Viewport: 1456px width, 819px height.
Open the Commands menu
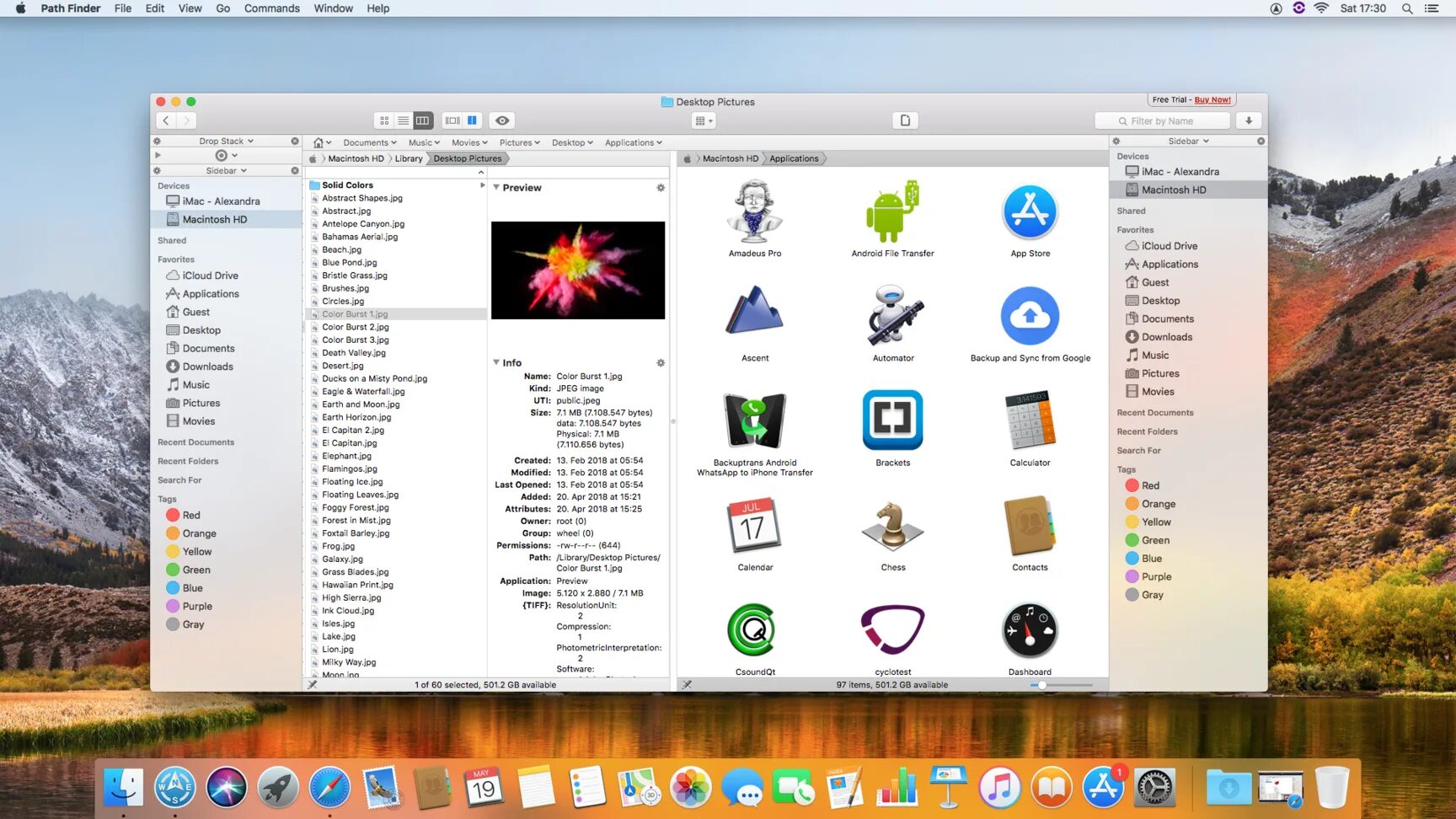(x=271, y=8)
